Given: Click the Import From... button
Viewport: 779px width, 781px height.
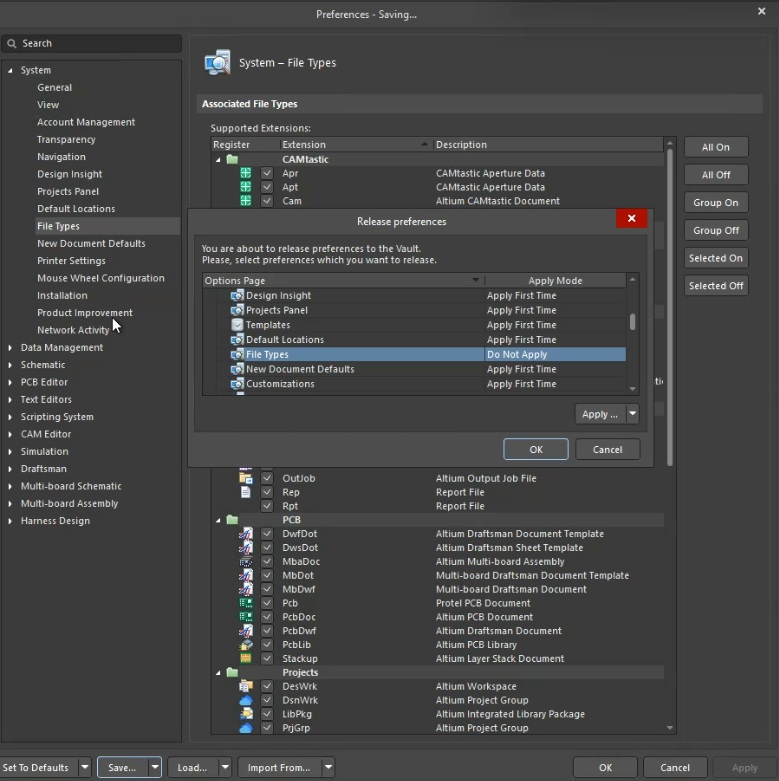Looking at the screenshot, I should pyautogui.click(x=279, y=768).
